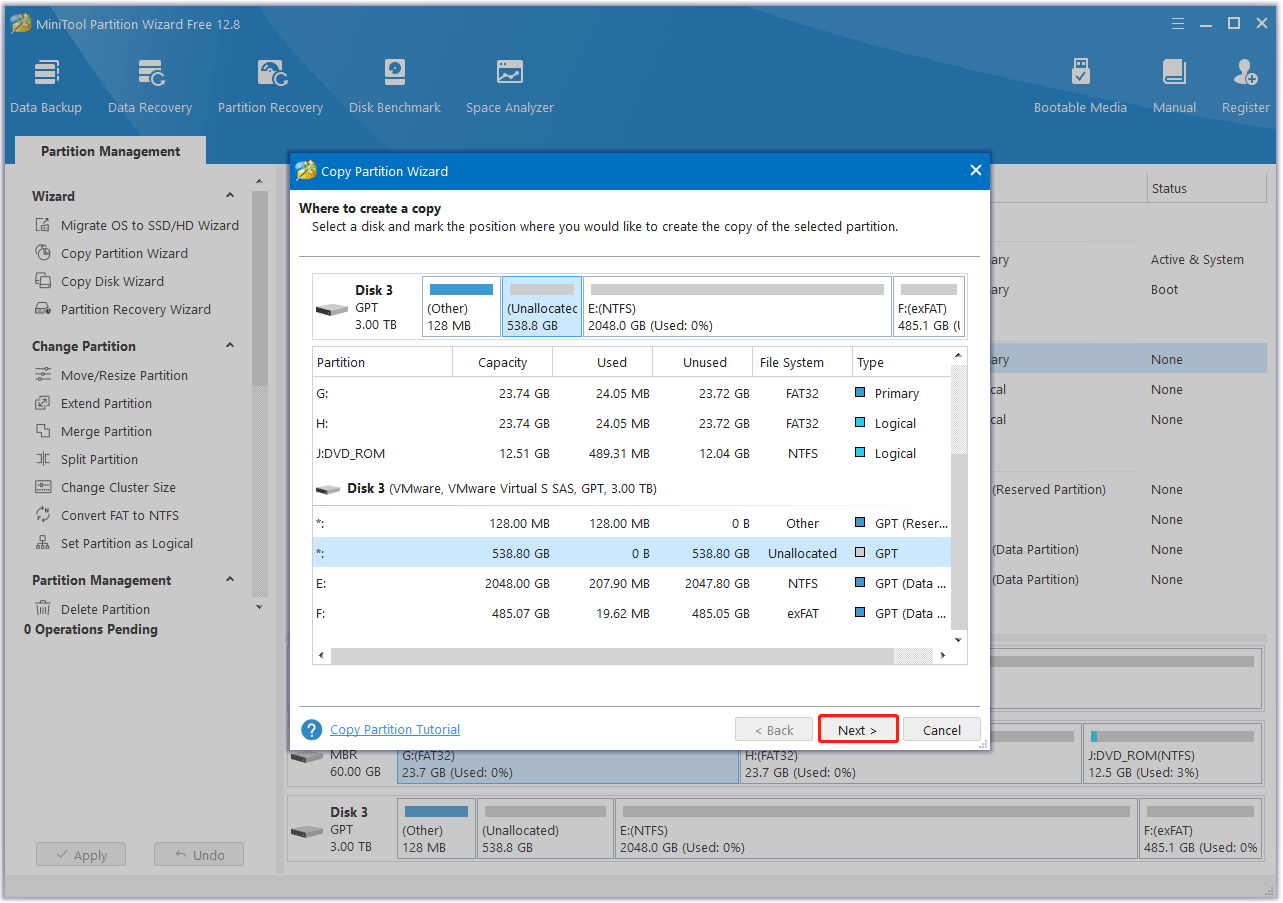Select J:DVD_ROM partition row
Viewport: 1283px width, 903px height.
[631, 453]
